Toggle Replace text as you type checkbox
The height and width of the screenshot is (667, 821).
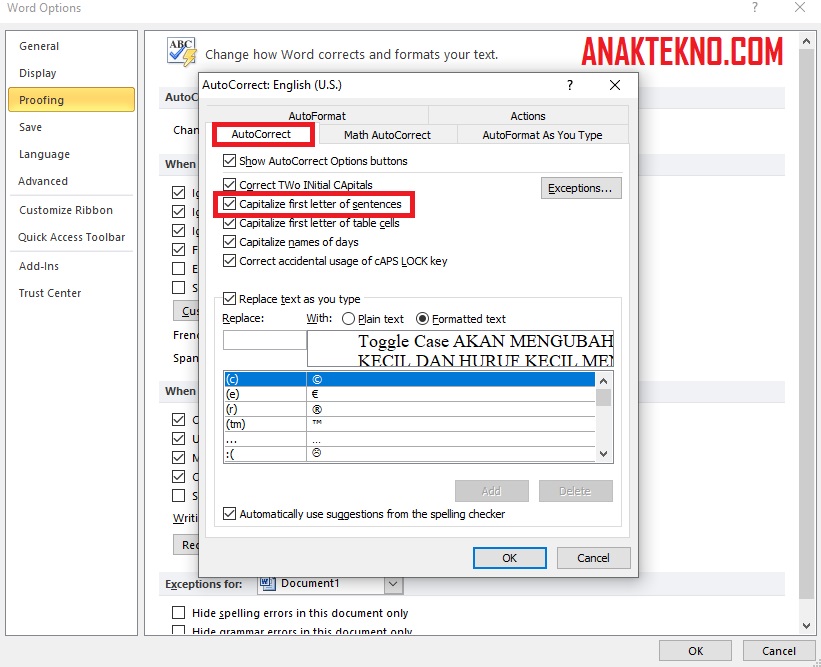point(229,298)
